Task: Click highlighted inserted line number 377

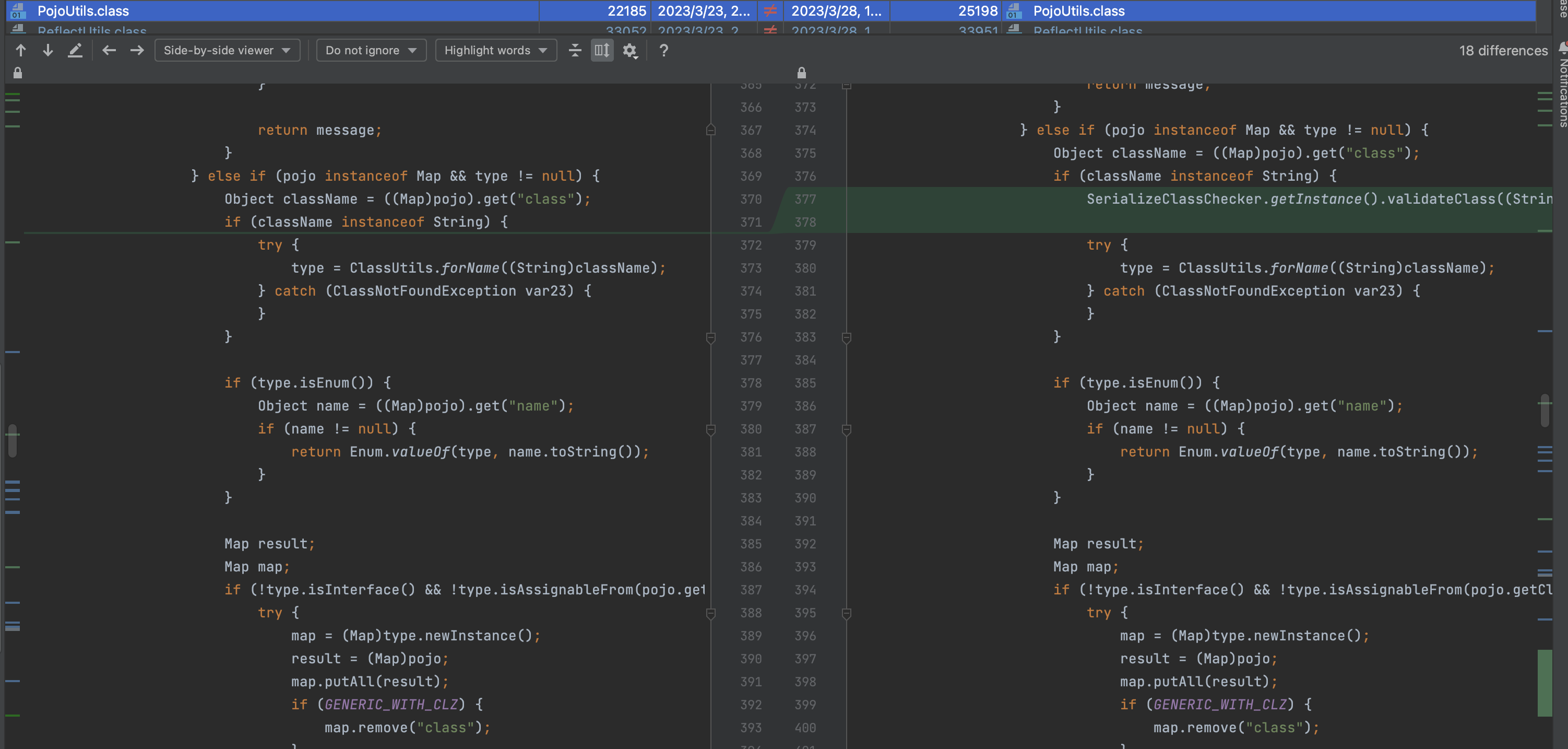Action: pyautogui.click(x=805, y=200)
